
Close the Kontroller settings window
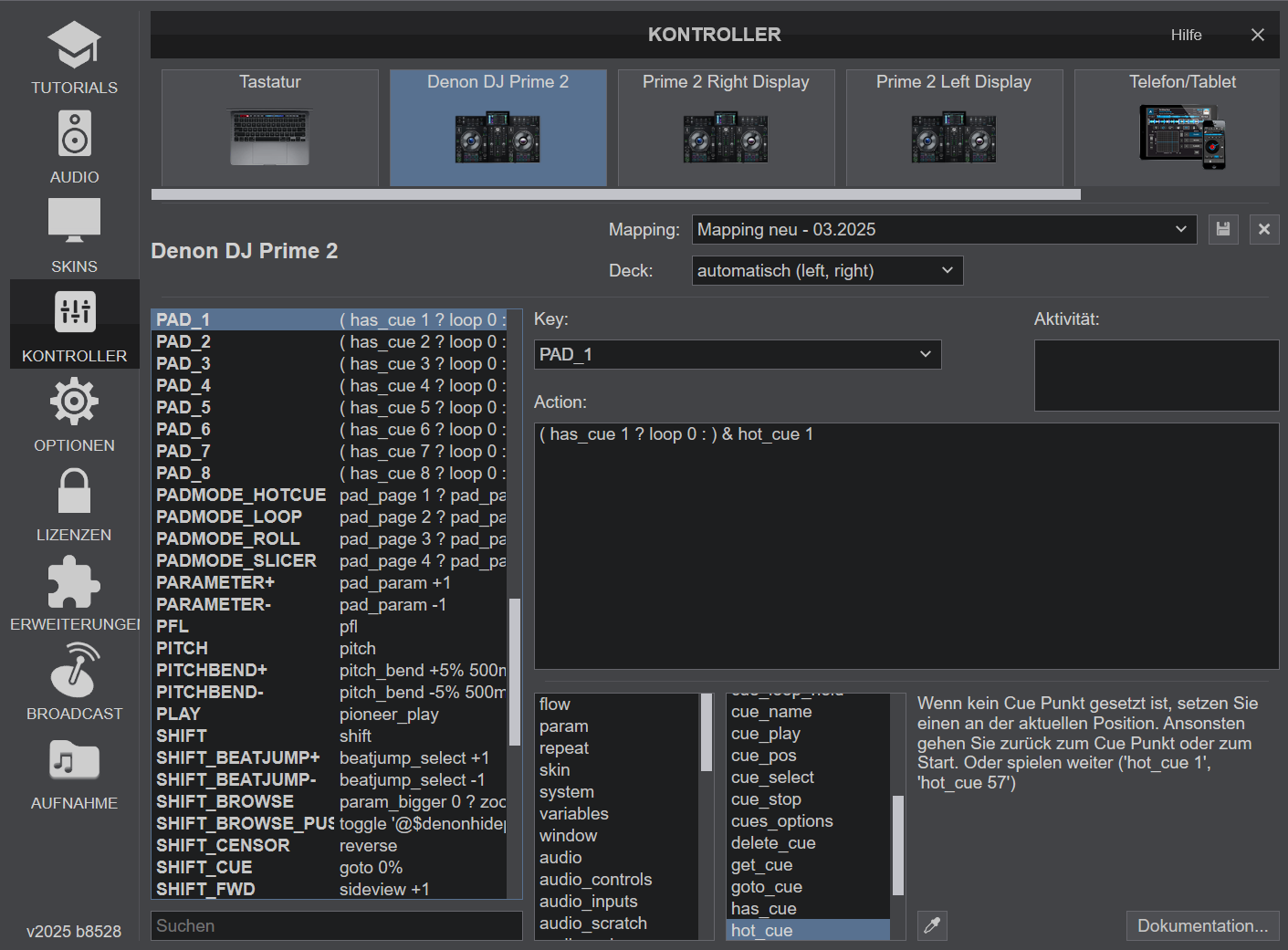1257,35
